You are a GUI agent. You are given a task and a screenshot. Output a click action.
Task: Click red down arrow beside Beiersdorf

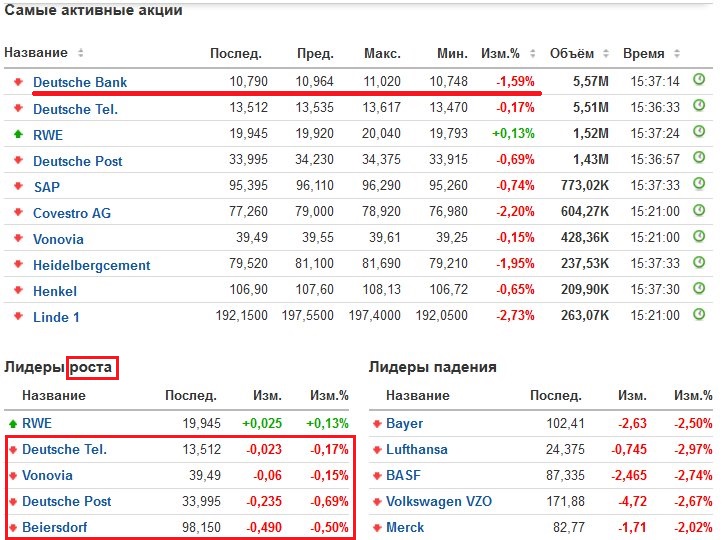point(12,527)
